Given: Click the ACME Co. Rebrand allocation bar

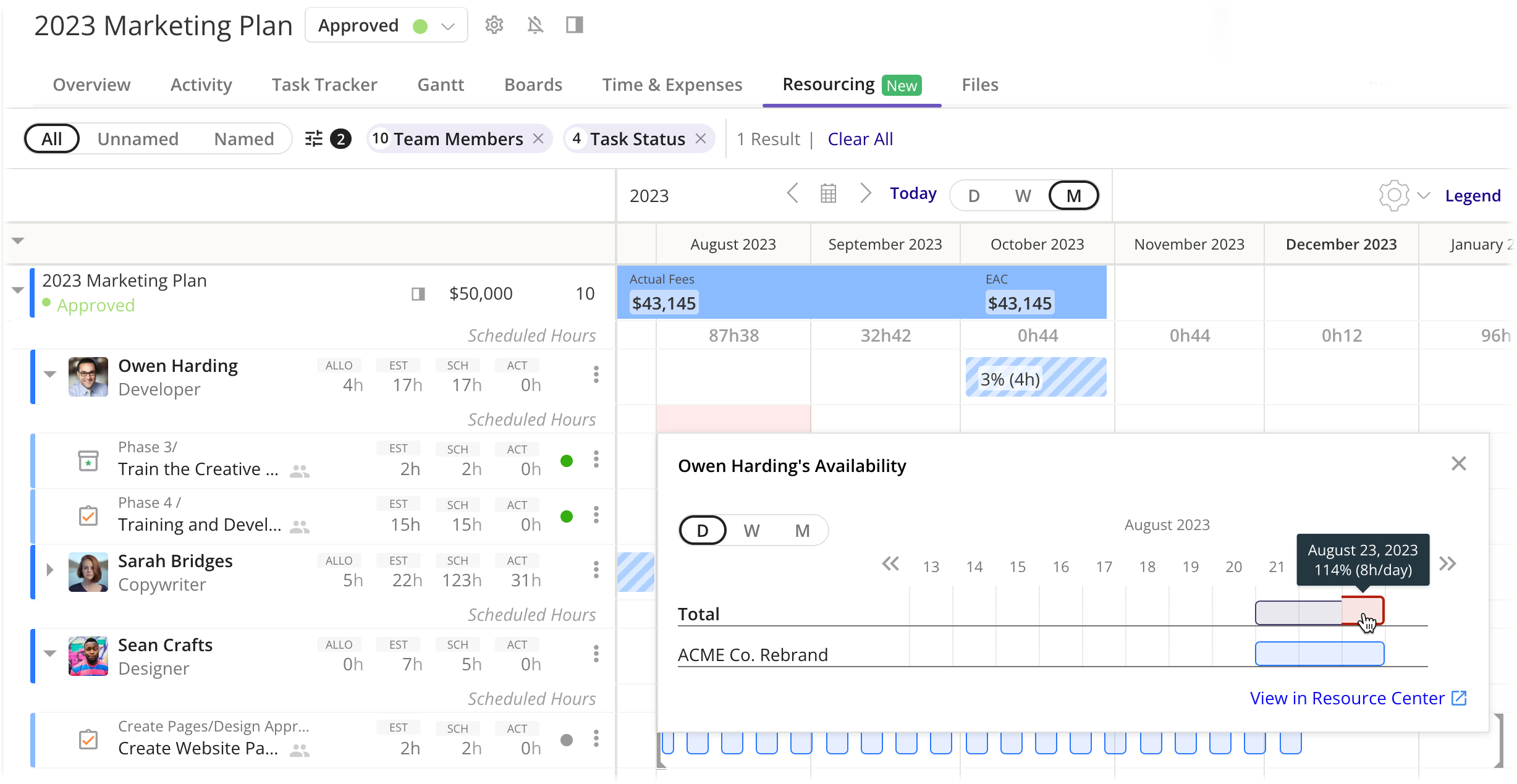Looking at the screenshot, I should coord(1319,654).
